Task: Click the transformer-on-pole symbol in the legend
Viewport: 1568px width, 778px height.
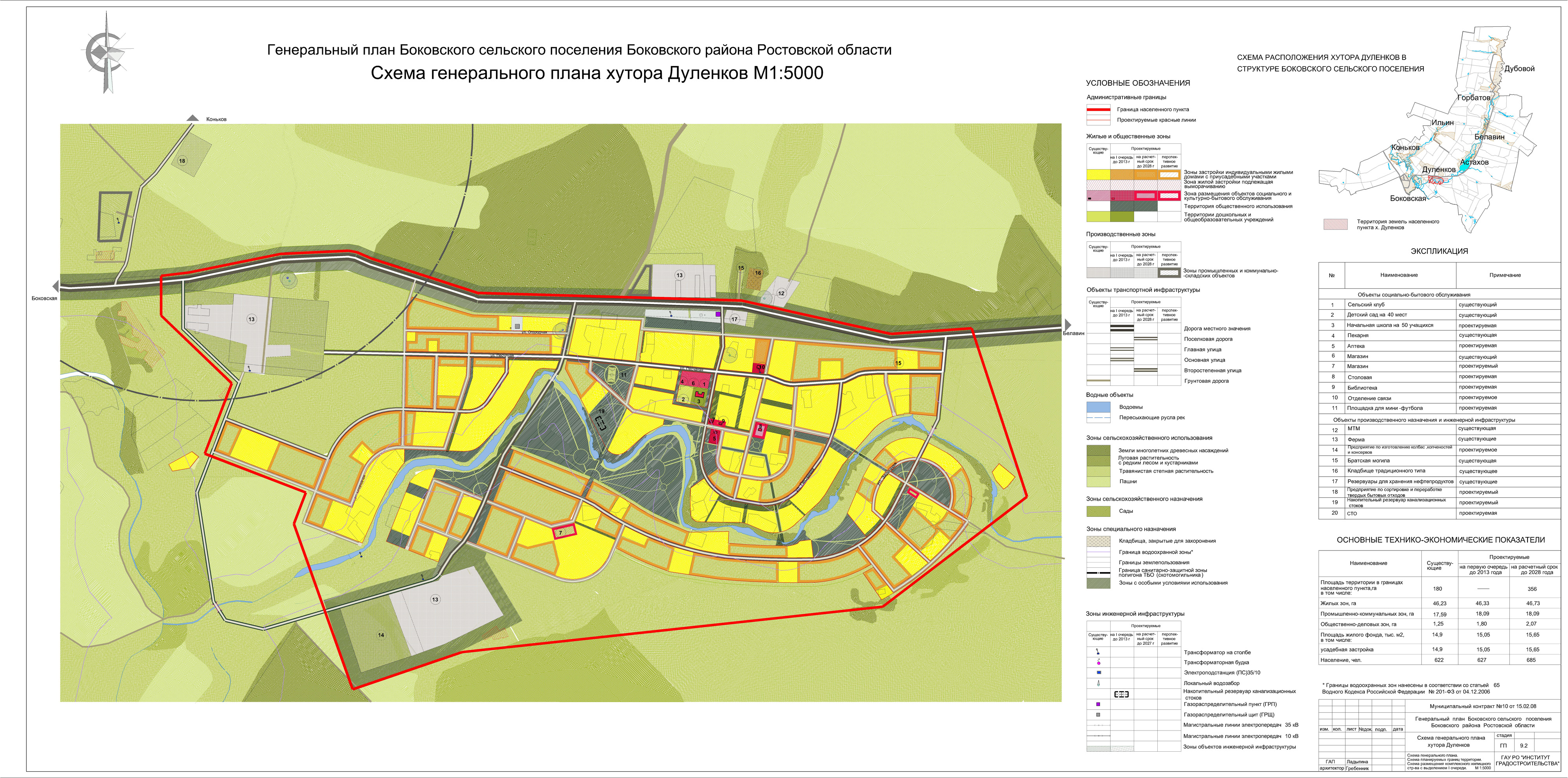Action: click(1098, 652)
